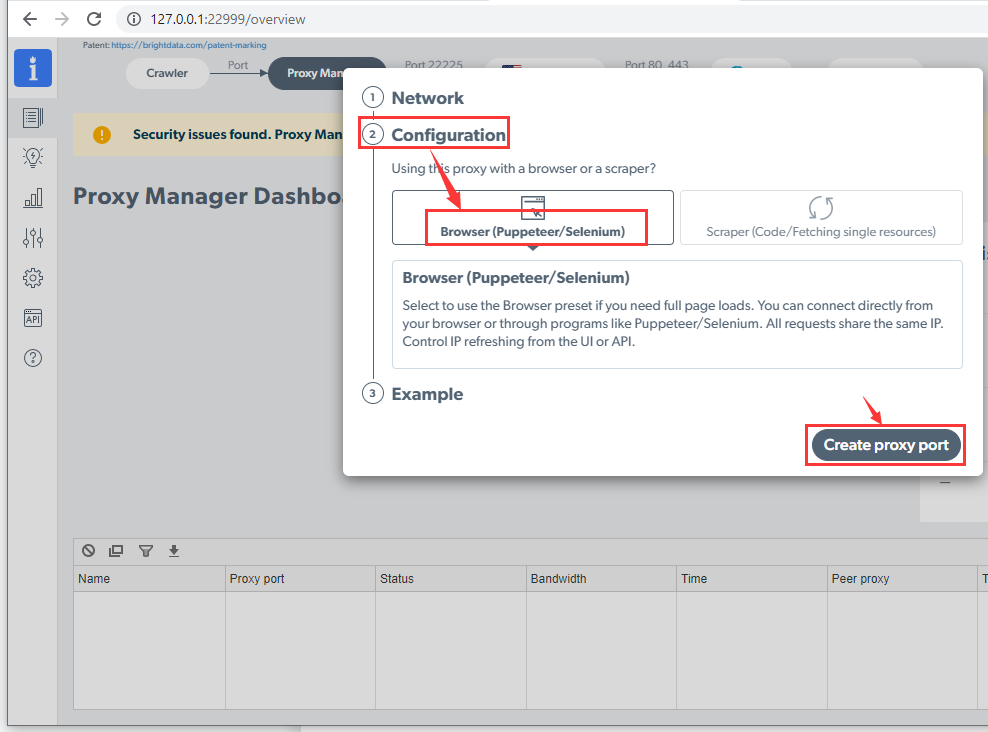The image size is (988, 732).
Task: Open the Overview list icon in sidebar
Action: (33, 118)
